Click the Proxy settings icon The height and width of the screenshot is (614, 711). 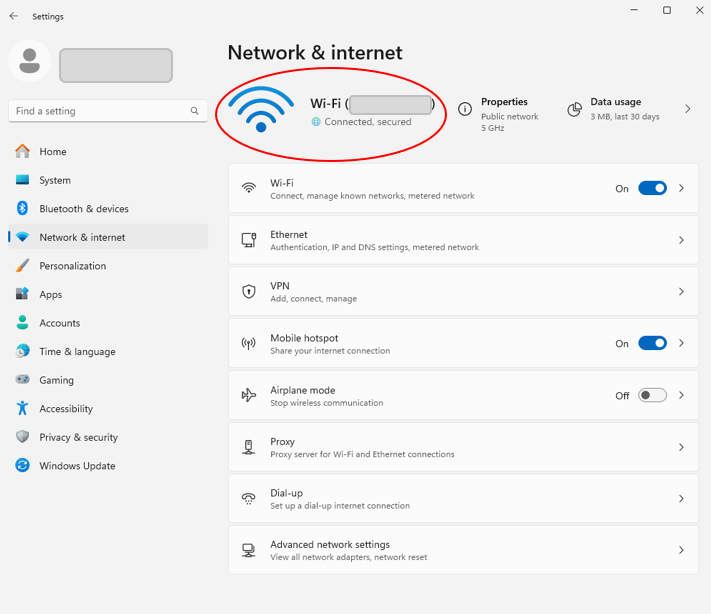(249, 447)
